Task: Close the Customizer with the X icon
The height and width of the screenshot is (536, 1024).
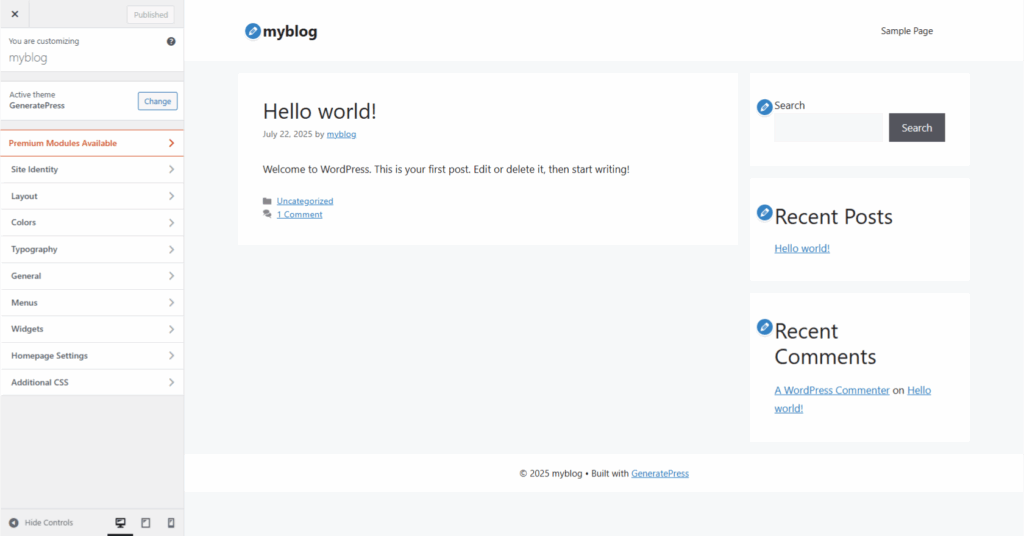Action: pos(15,14)
